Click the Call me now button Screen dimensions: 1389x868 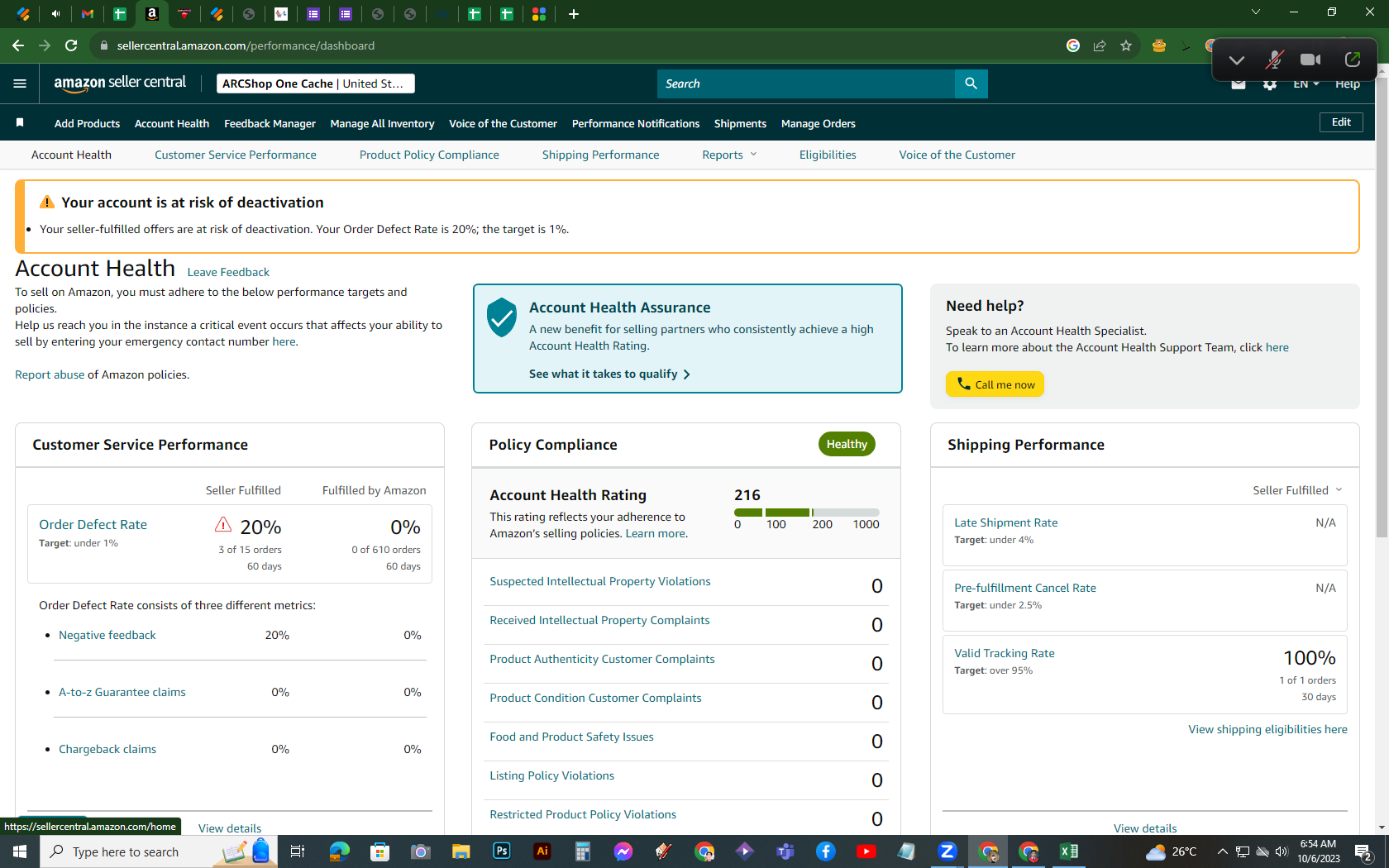coord(995,384)
